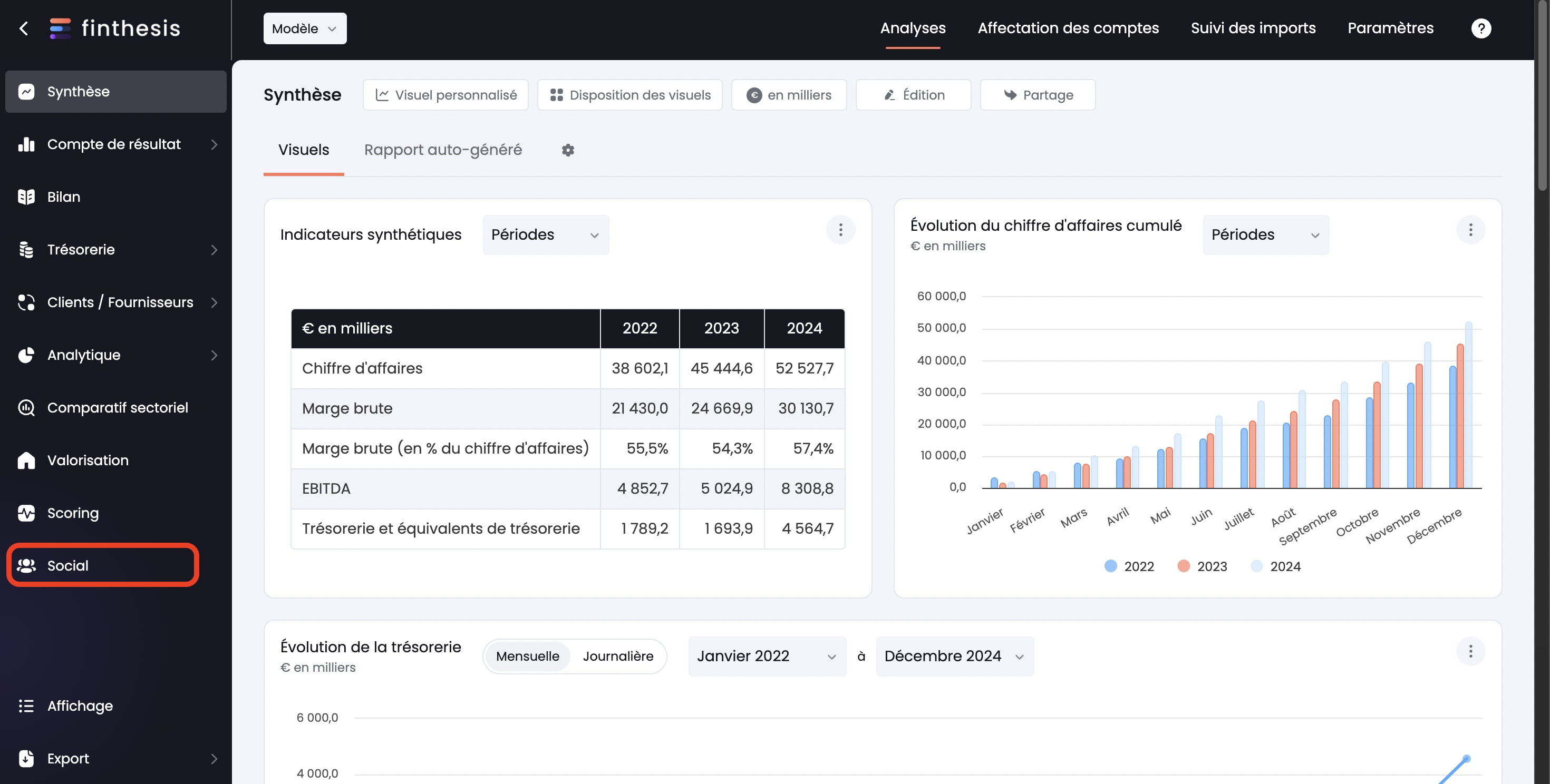Click the euro icon in en milliers button
1550x784 pixels.
tap(754, 95)
